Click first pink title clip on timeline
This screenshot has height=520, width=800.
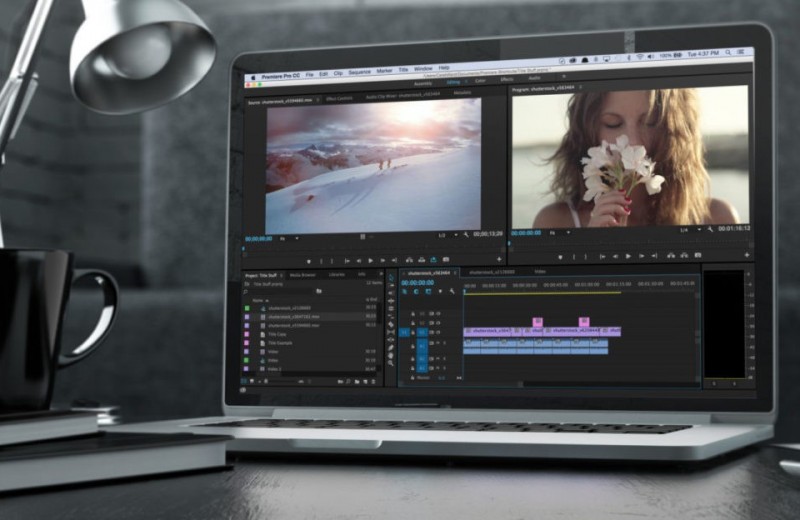(x=537, y=322)
